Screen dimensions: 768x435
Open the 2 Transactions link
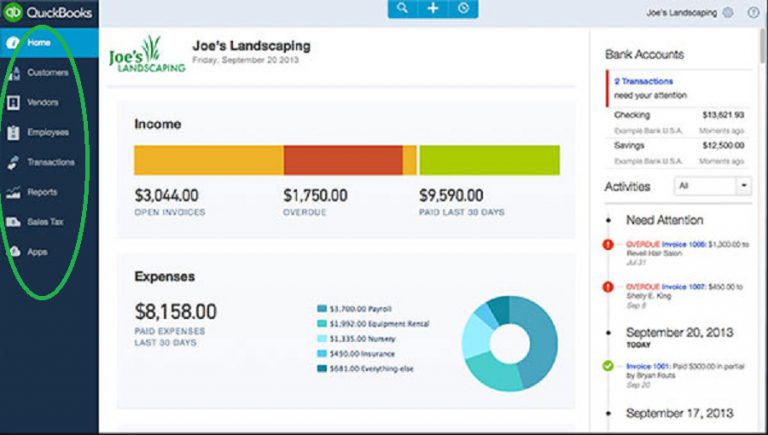pos(644,81)
